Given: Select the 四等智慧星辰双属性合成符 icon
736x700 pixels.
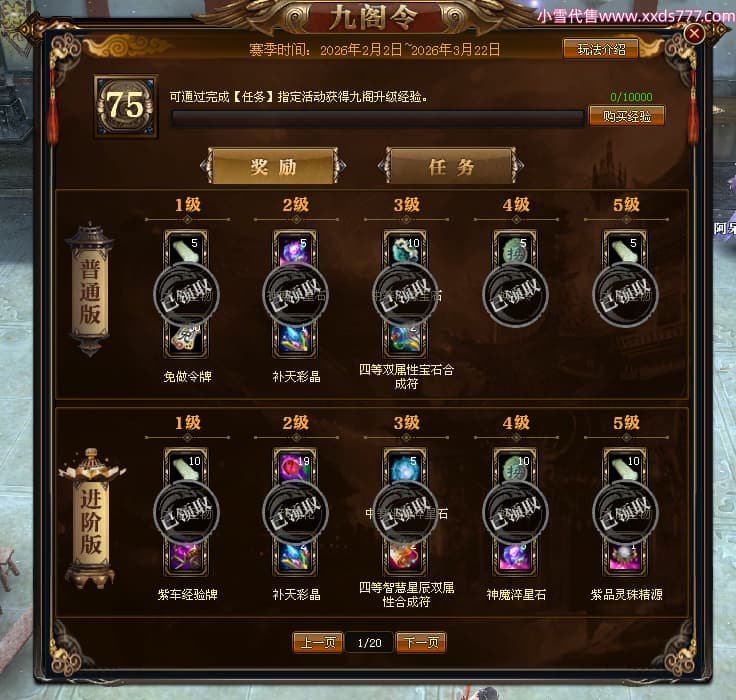Looking at the screenshot, I should click(406, 558).
